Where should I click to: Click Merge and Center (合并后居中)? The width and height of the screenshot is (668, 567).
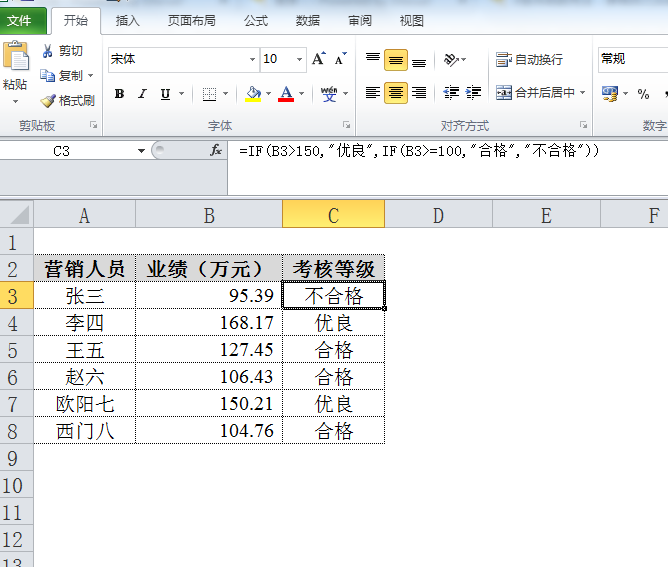click(536, 92)
